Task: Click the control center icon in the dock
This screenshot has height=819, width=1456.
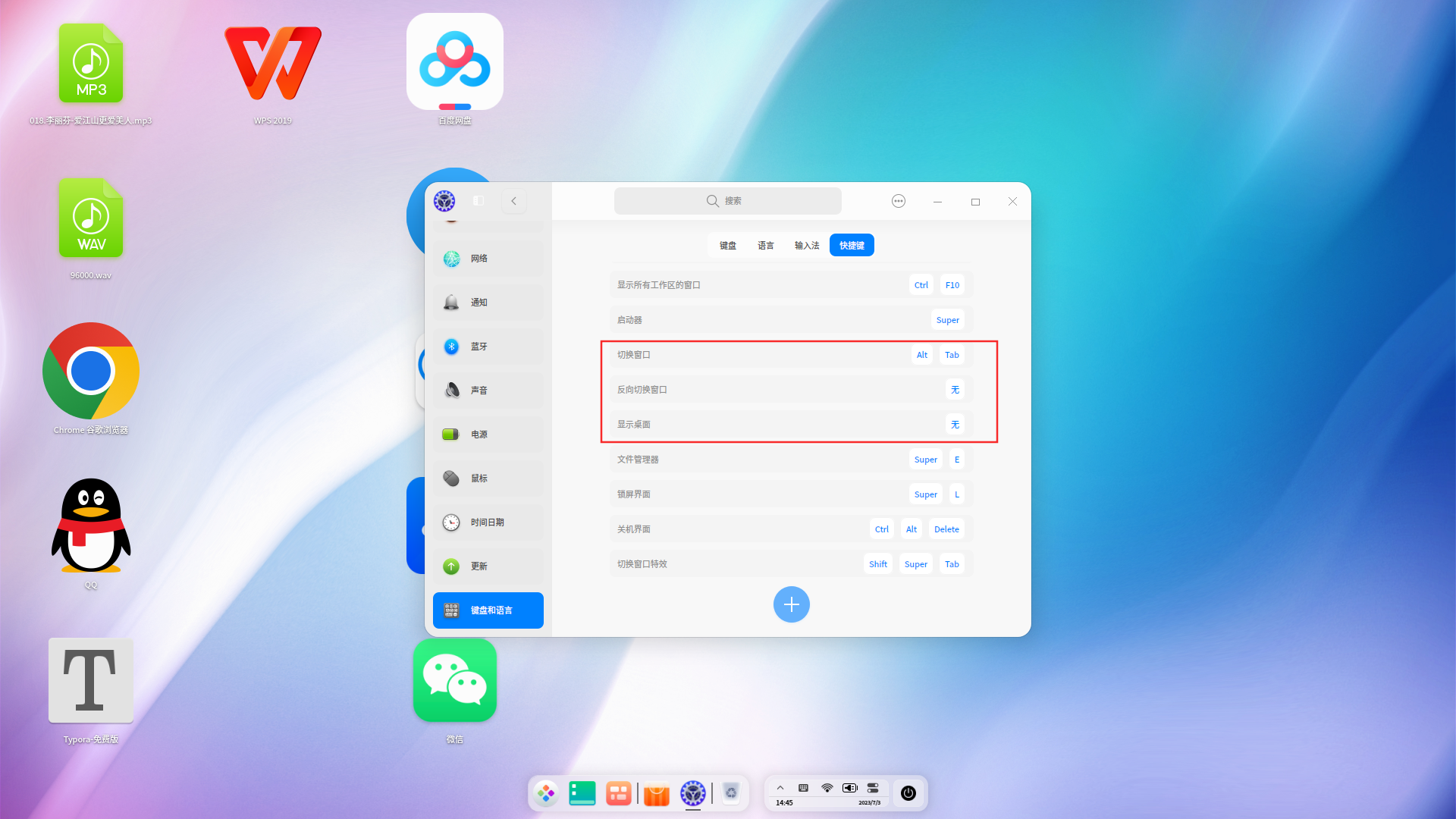Action: pos(692,793)
